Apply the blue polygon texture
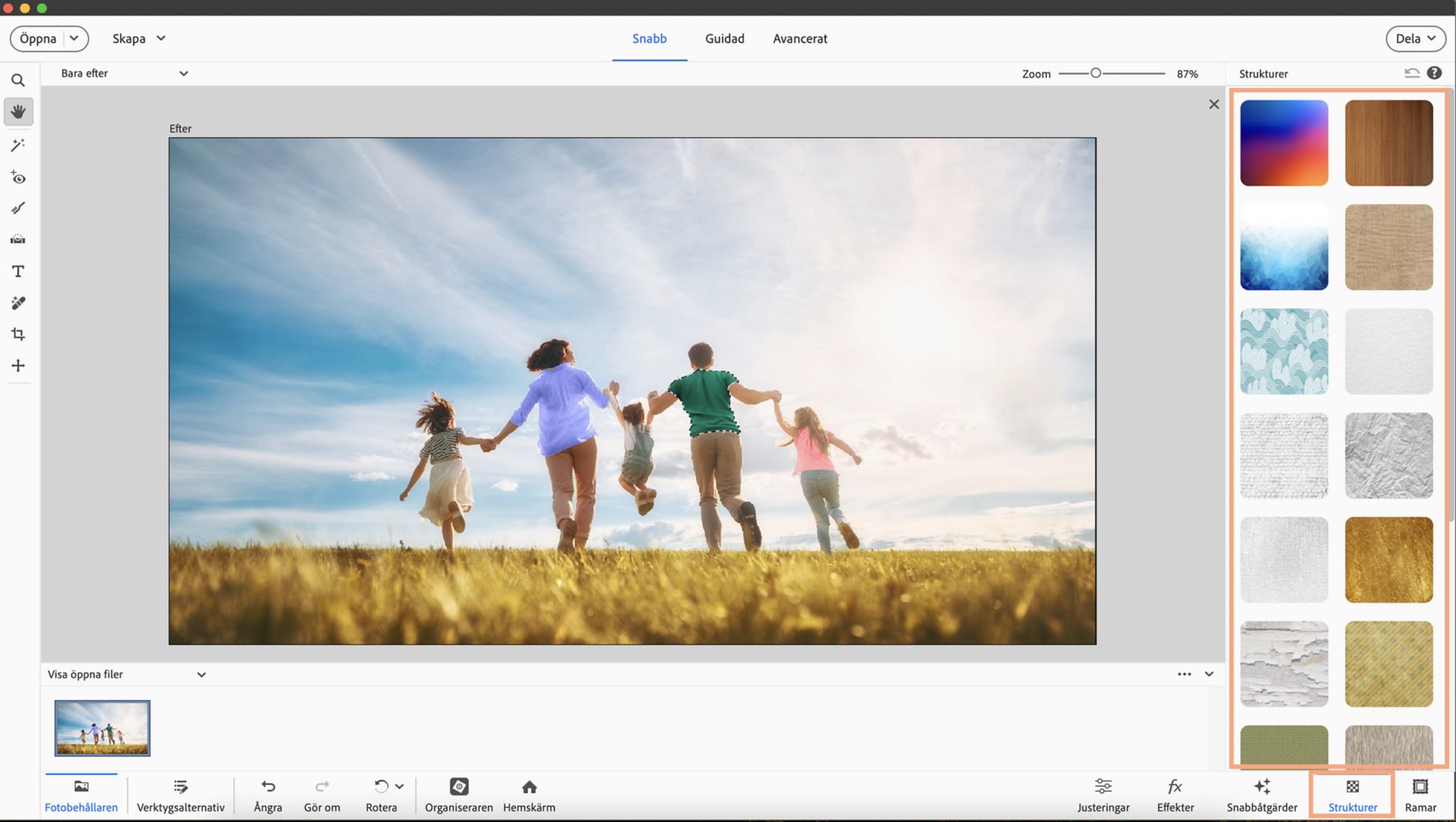 click(1284, 247)
